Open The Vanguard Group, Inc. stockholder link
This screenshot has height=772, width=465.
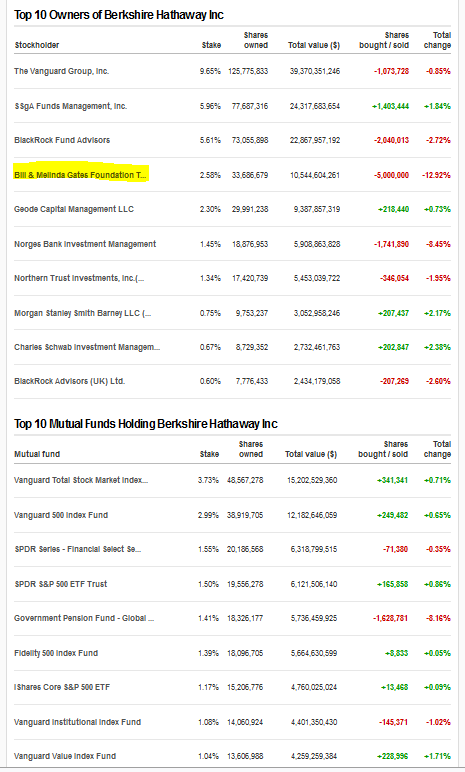click(x=62, y=71)
